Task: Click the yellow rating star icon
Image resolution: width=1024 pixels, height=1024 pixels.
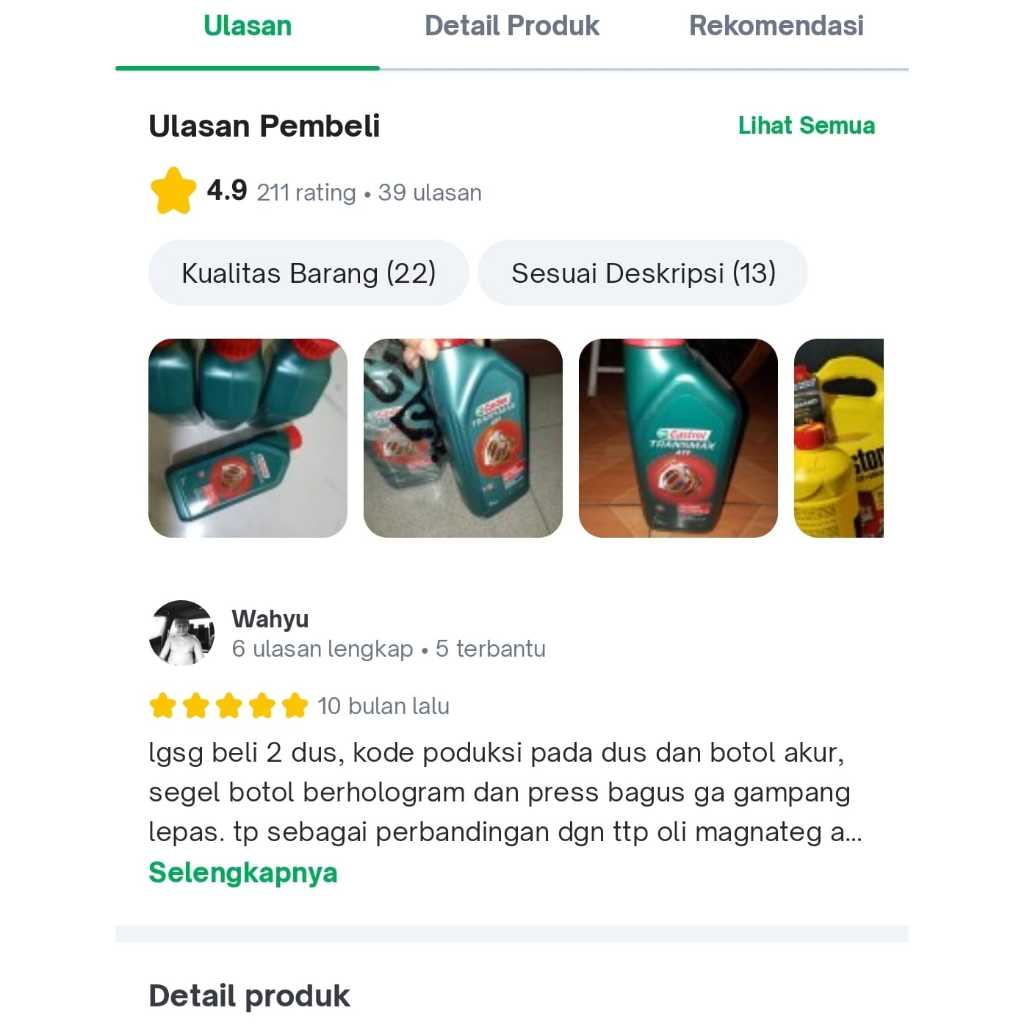Action: click(x=173, y=191)
